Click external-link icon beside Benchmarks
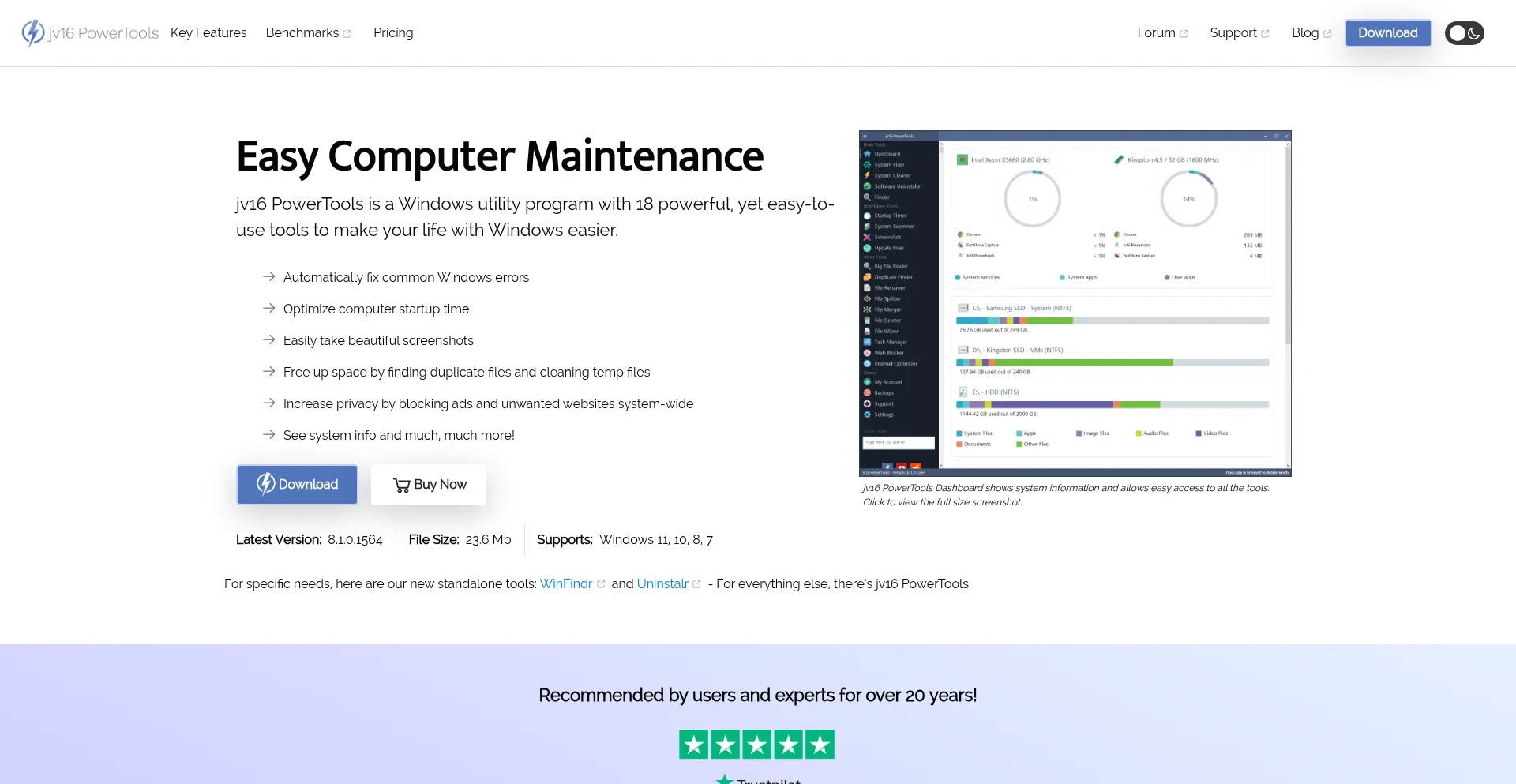 pos(347,34)
